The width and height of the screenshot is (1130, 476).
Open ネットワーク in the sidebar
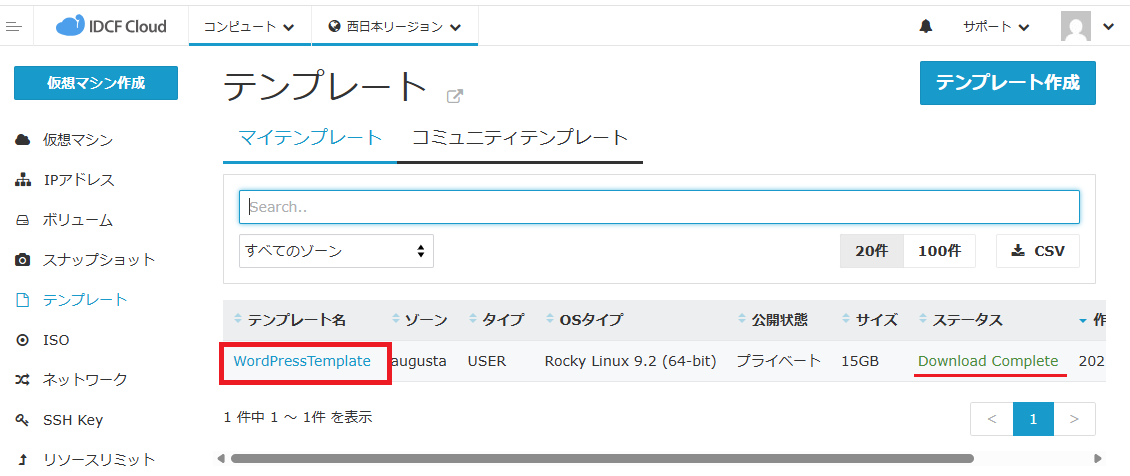tap(85, 380)
